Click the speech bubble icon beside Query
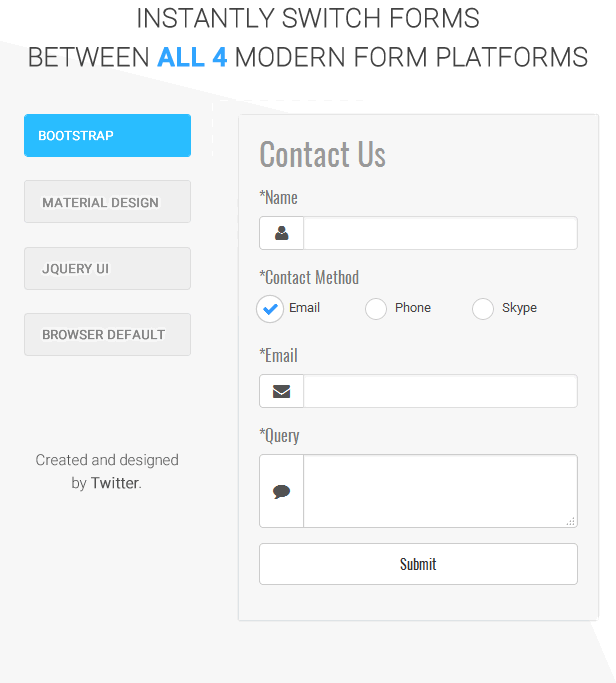 pos(282,491)
